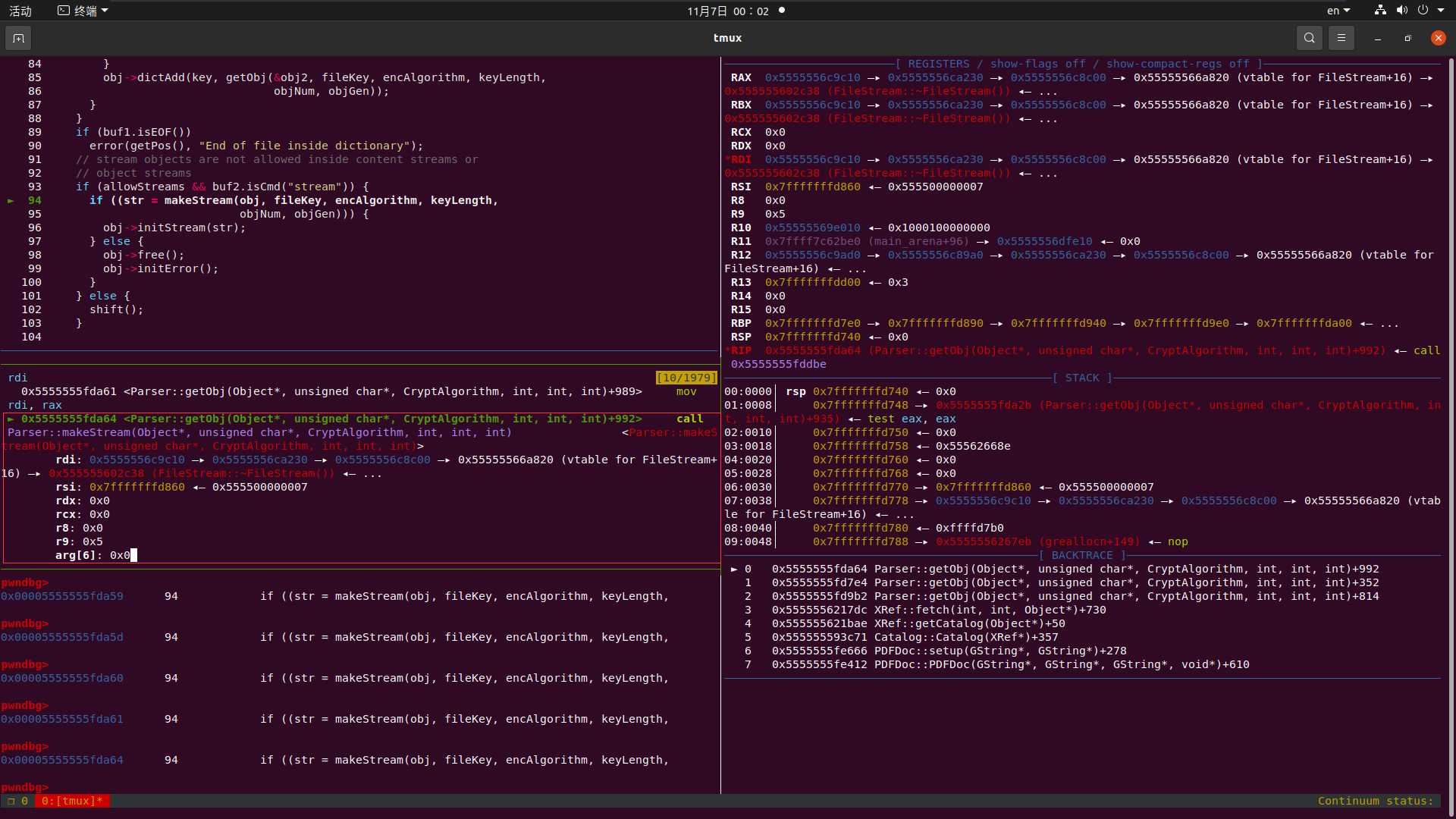
Task: Click the Continuum status text
Action: click(1375, 801)
